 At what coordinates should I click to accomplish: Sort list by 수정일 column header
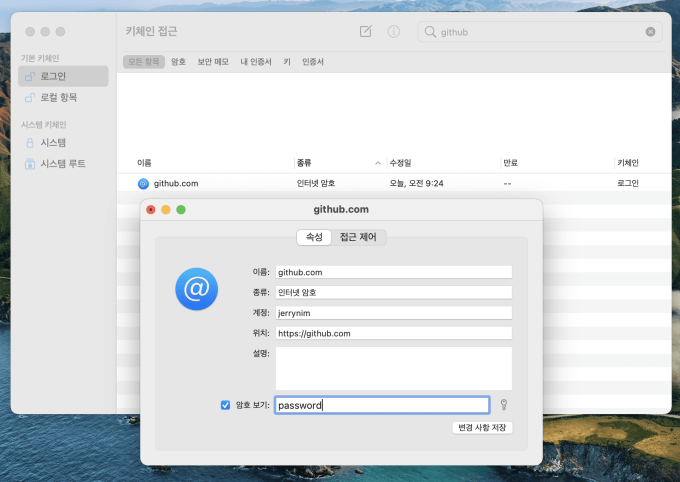click(400, 163)
